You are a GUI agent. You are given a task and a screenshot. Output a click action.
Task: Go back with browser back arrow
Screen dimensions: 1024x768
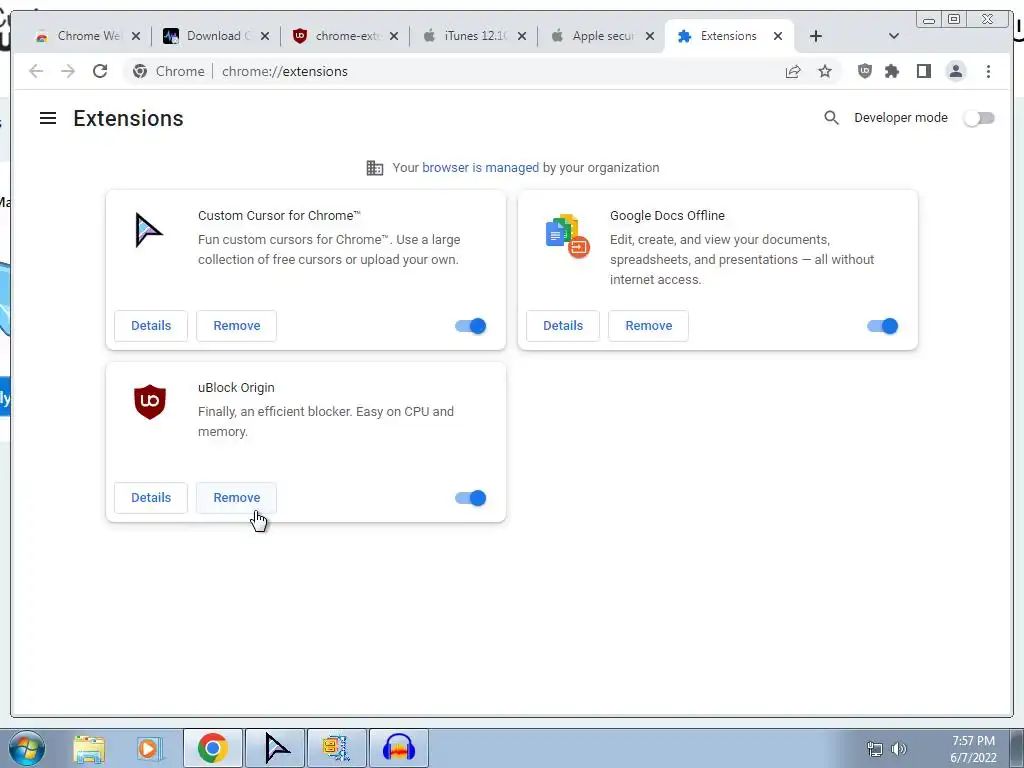pyautogui.click(x=36, y=71)
